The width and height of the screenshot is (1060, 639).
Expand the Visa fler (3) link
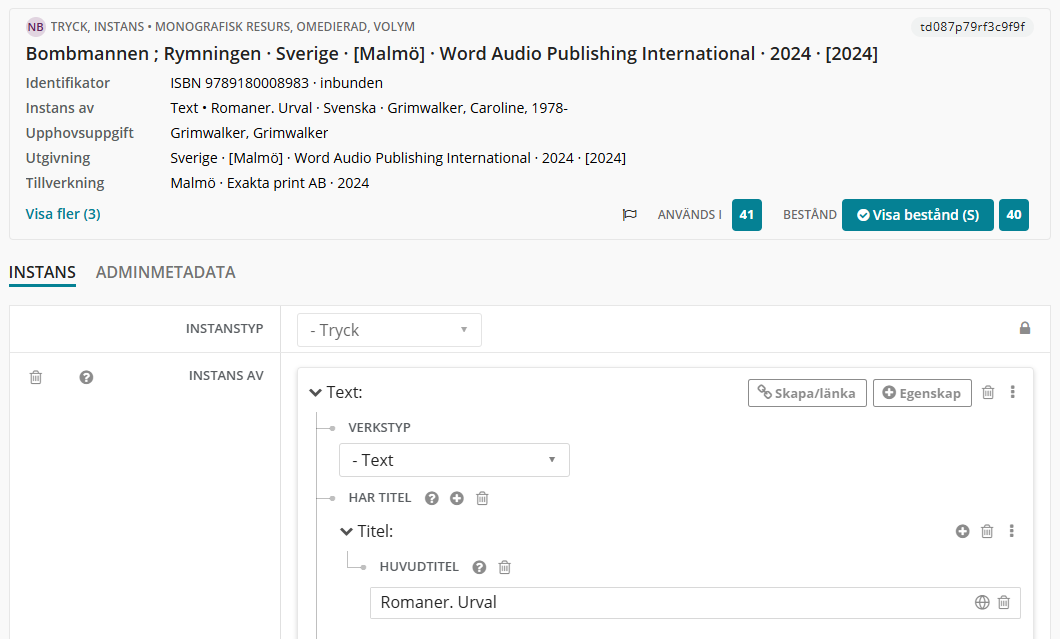[63, 214]
